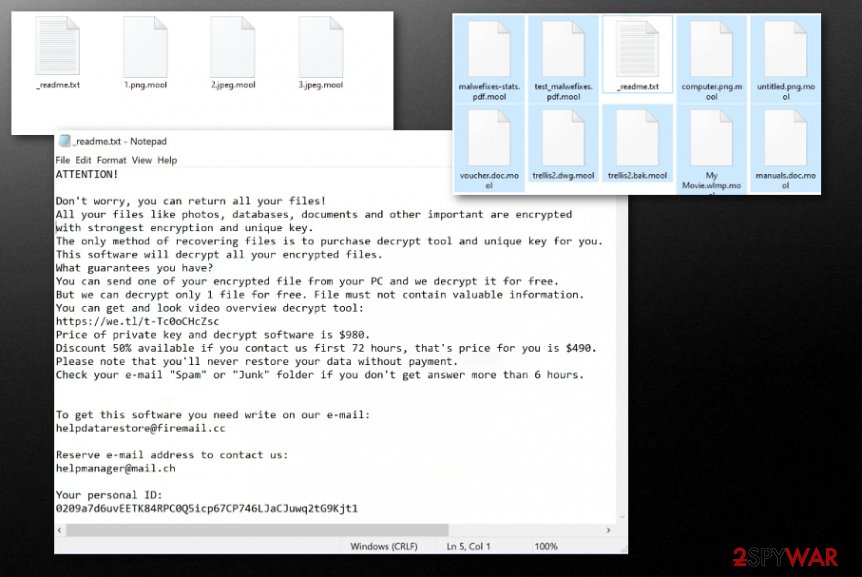Select the 2.jpeg.mool file icon
862x577 pixels.
[x=233, y=53]
